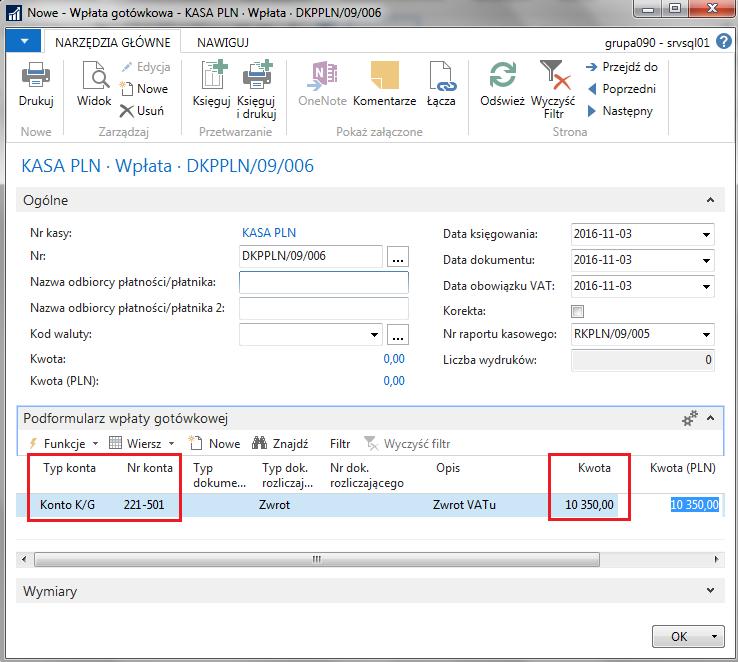This screenshot has width=738, height=662.
Task: Click the Nr field DKPPLN/09/006
Action: click(311, 256)
